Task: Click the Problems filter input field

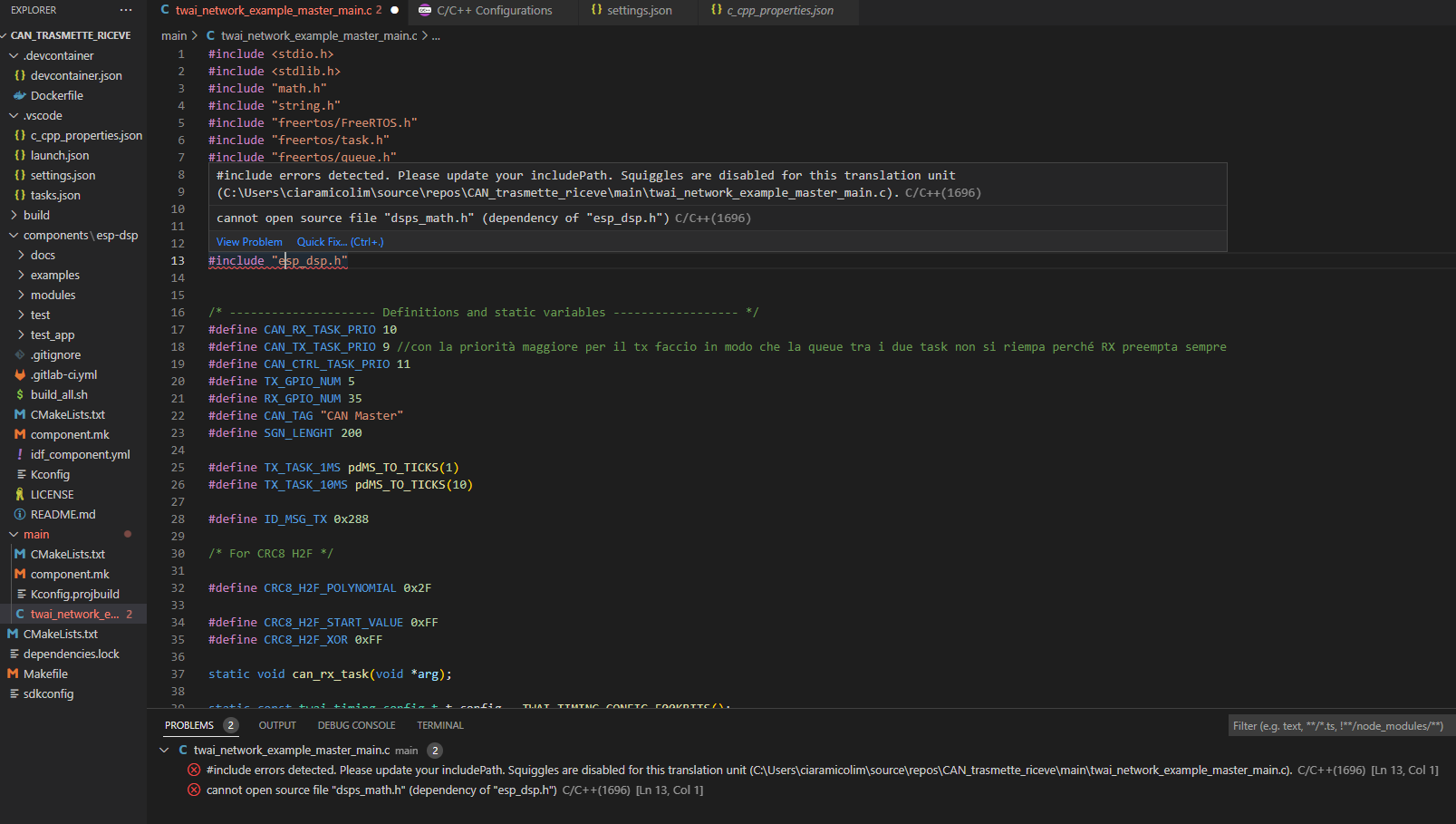Action: pos(1336,725)
